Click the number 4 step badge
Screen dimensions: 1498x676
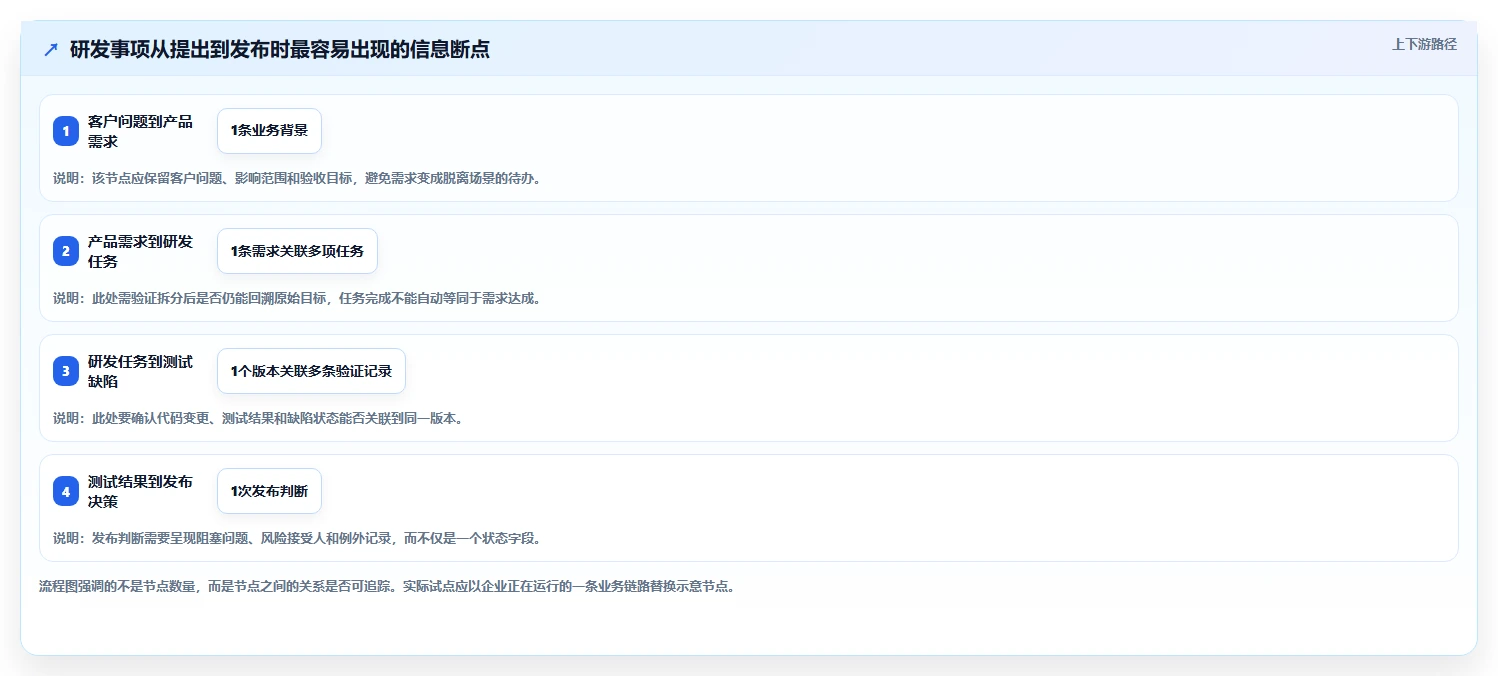coord(66,491)
